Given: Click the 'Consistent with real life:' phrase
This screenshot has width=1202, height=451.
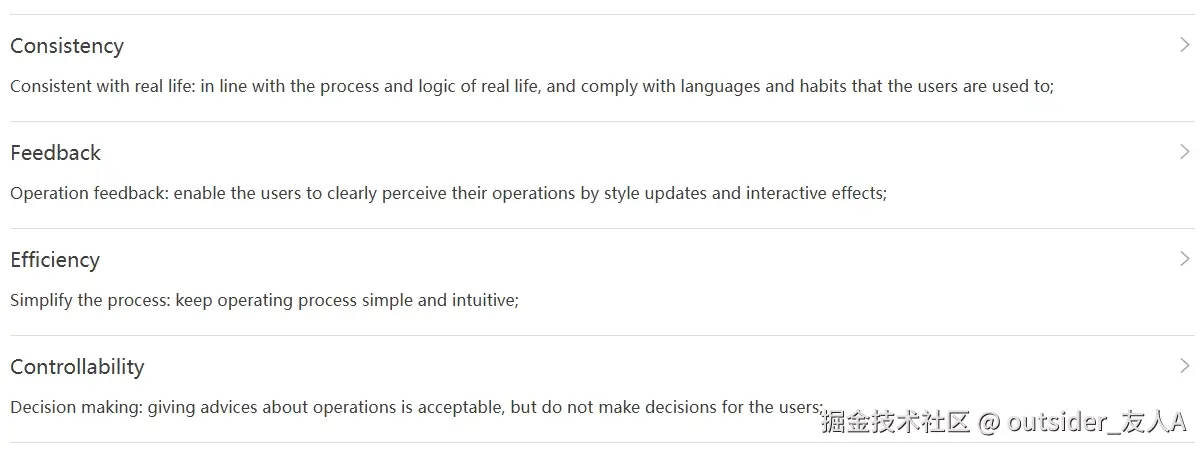Looking at the screenshot, I should [x=102, y=86].
